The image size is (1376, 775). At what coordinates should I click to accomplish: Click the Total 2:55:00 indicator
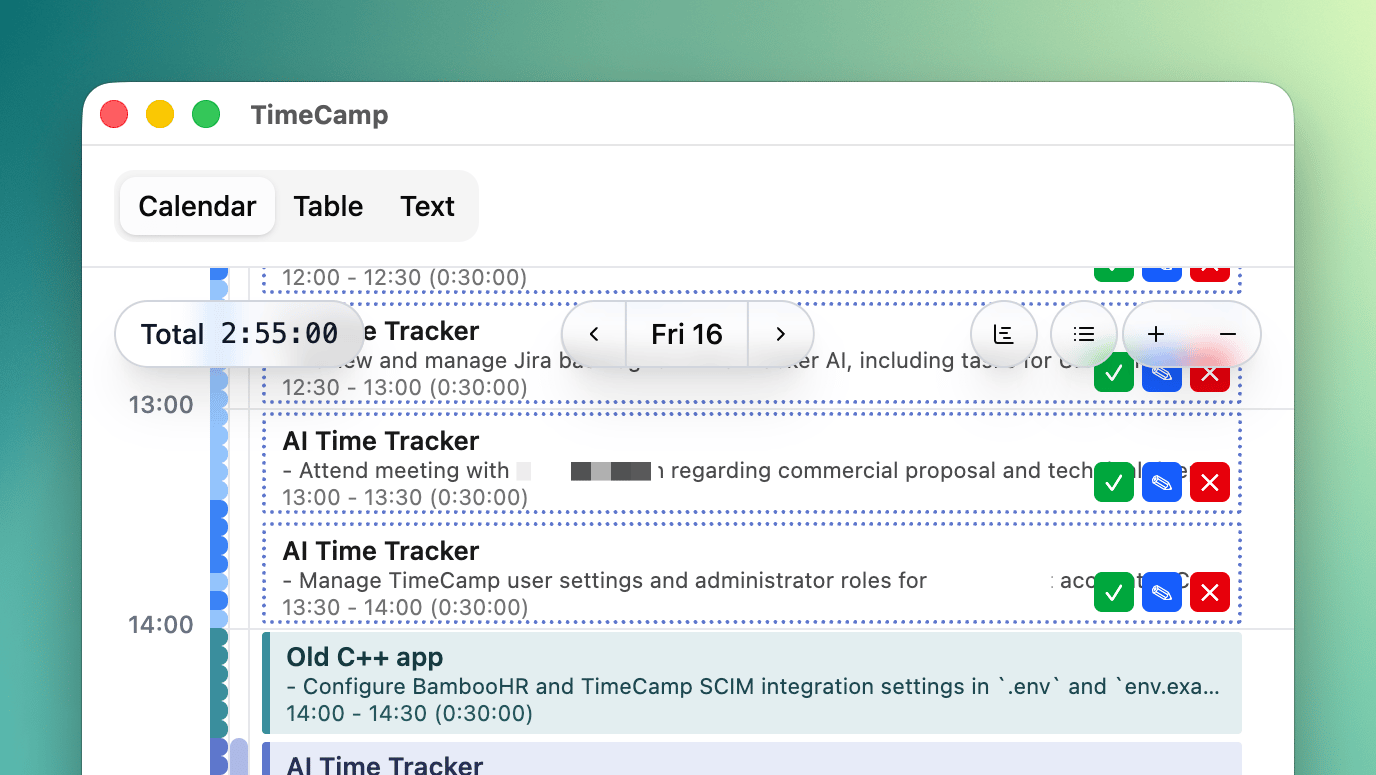(239, 334)
